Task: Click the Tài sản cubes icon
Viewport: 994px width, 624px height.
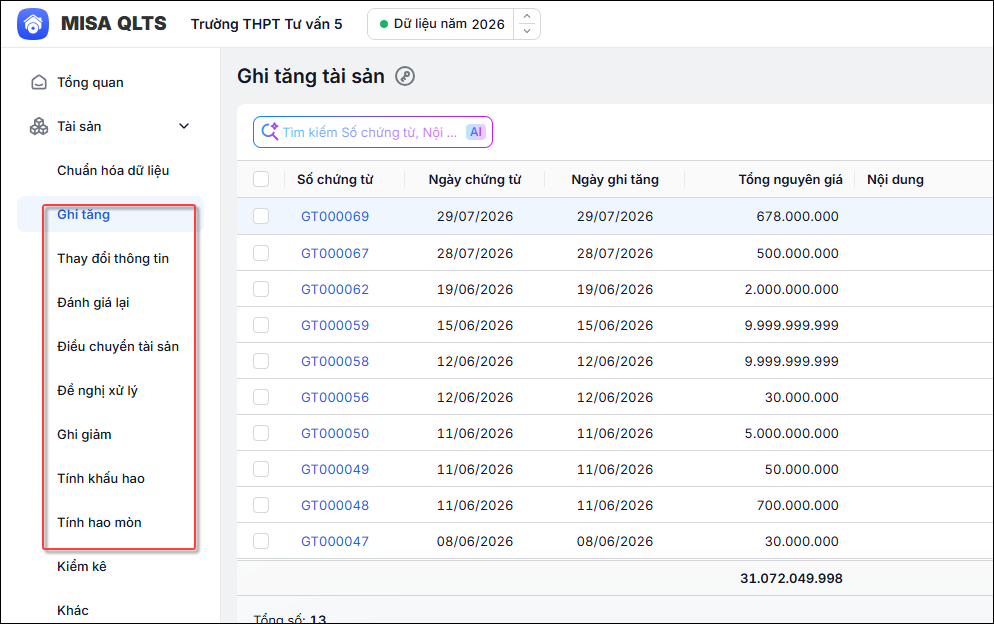Action: point(39,126)
